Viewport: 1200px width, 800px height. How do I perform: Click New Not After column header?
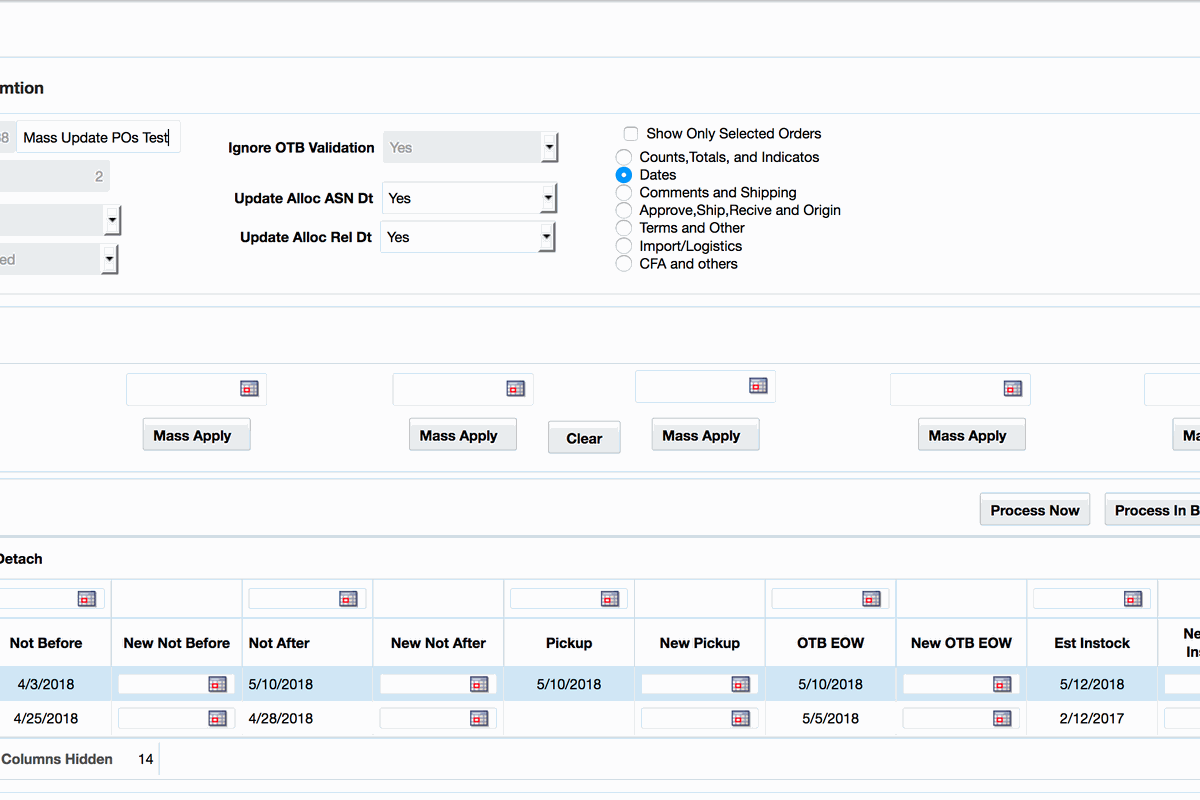pyautogui.click(x=438, y=643)
